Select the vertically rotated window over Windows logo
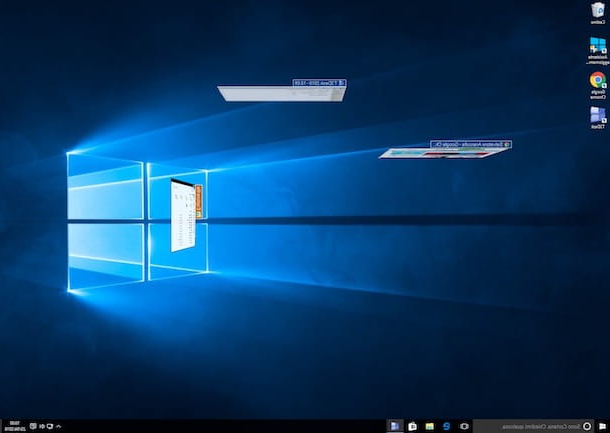 (x=183, y=216)
